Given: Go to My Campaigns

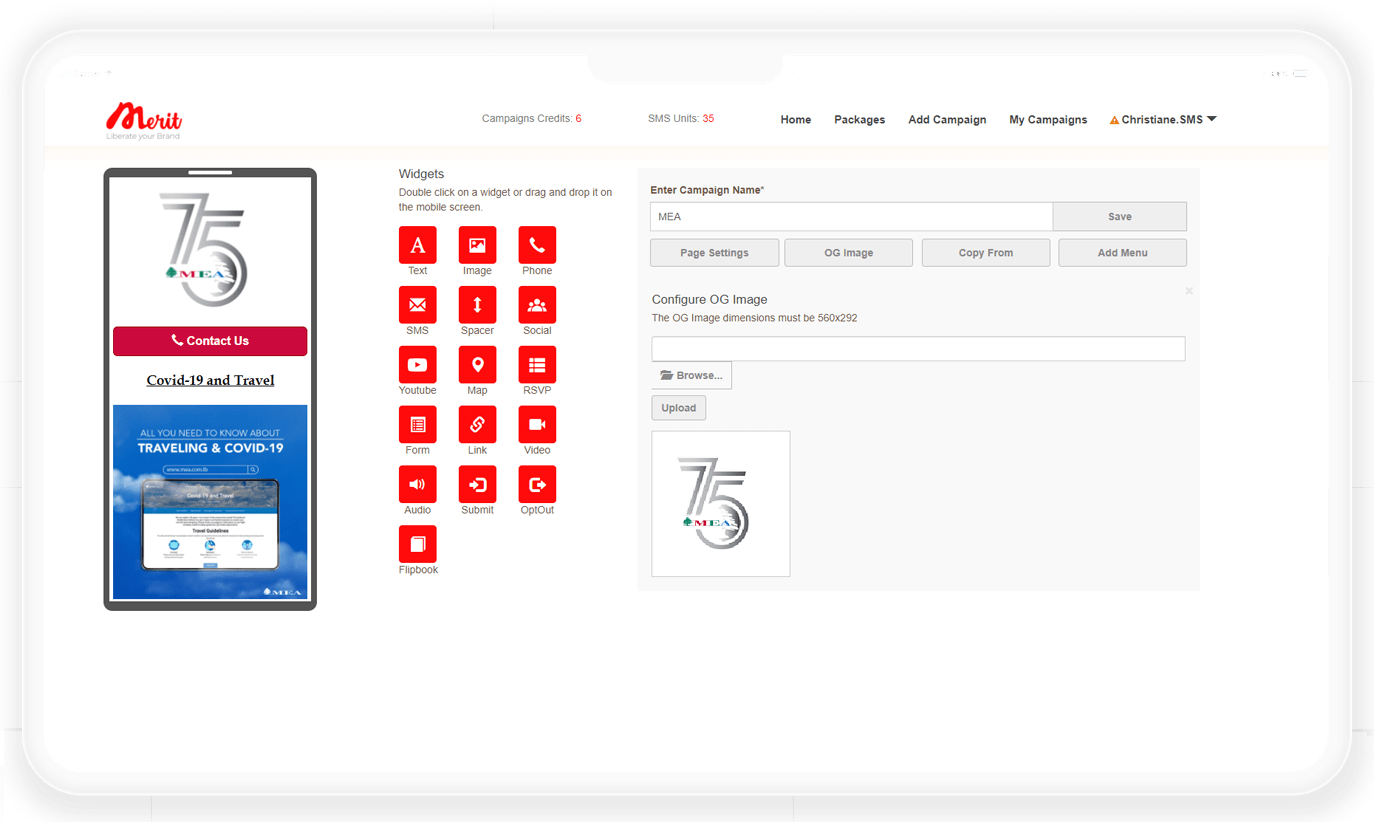Looking at the screenshot, I should (x=1047, y=120).
